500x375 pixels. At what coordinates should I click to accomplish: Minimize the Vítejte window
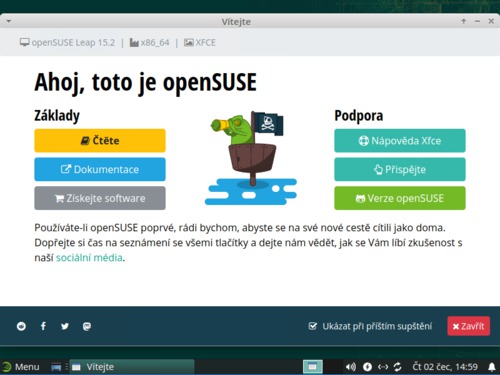click(477, 21)
